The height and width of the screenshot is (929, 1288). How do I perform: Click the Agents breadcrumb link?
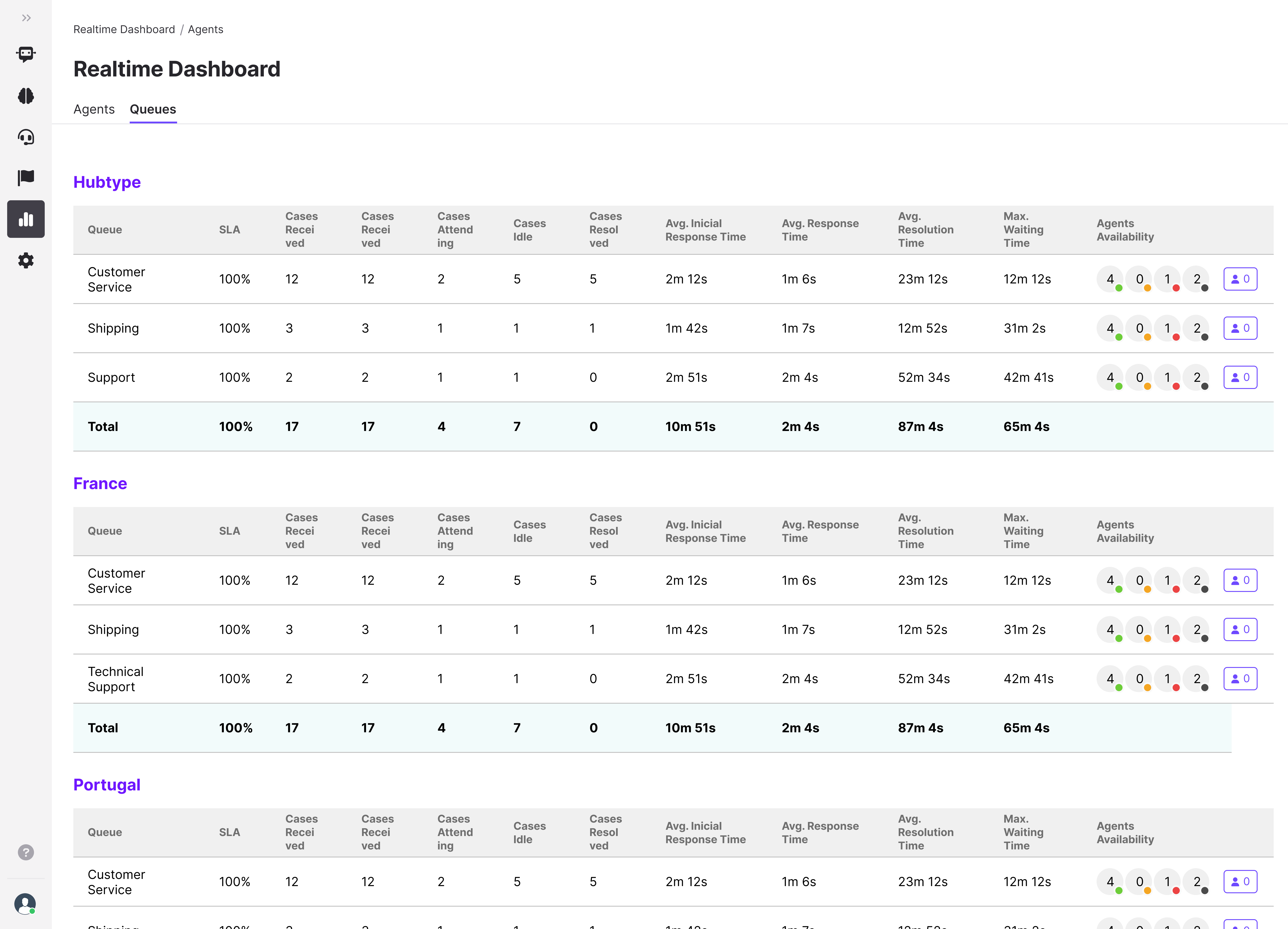click(205, 30)
